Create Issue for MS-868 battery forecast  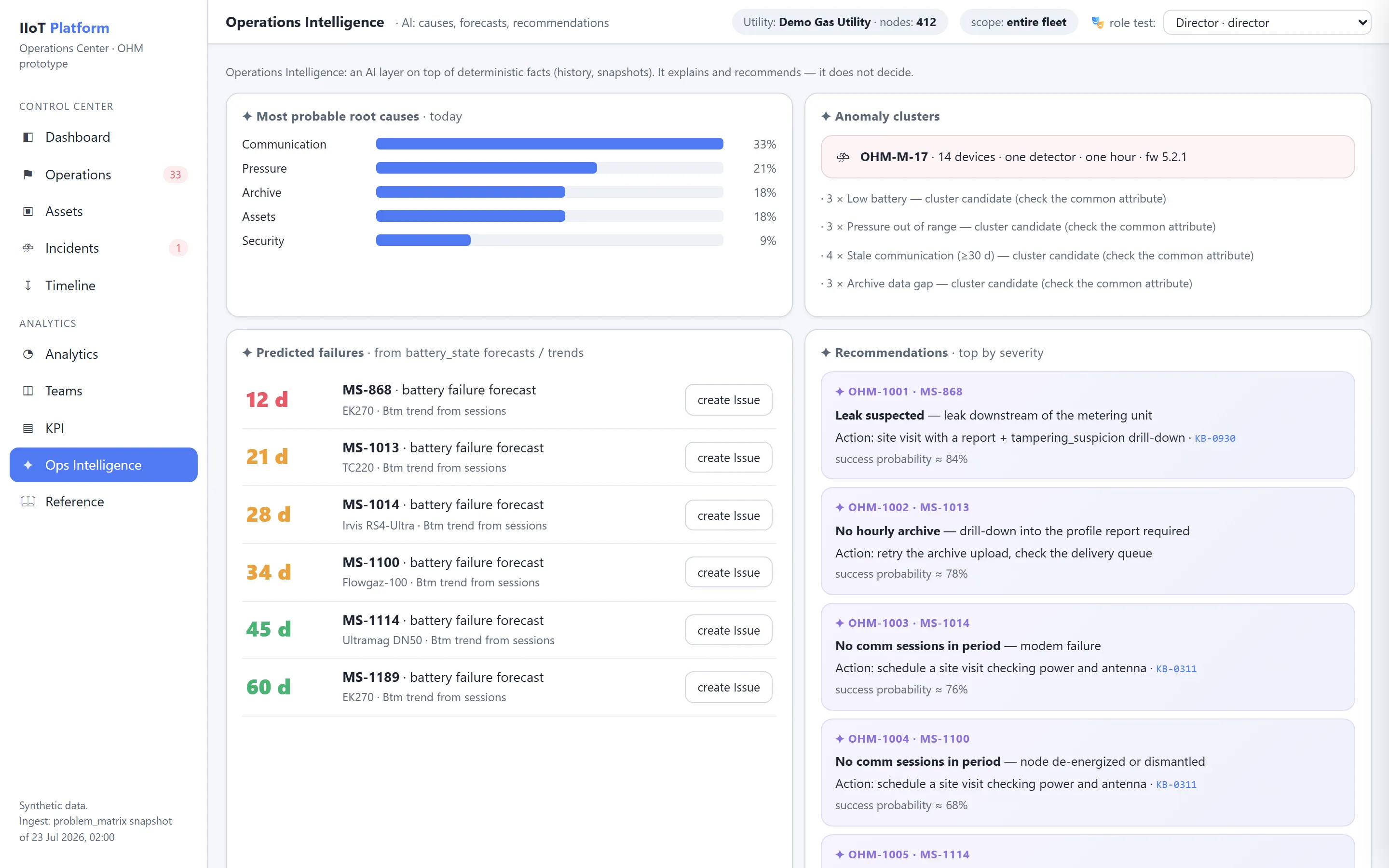coord(728,400)
